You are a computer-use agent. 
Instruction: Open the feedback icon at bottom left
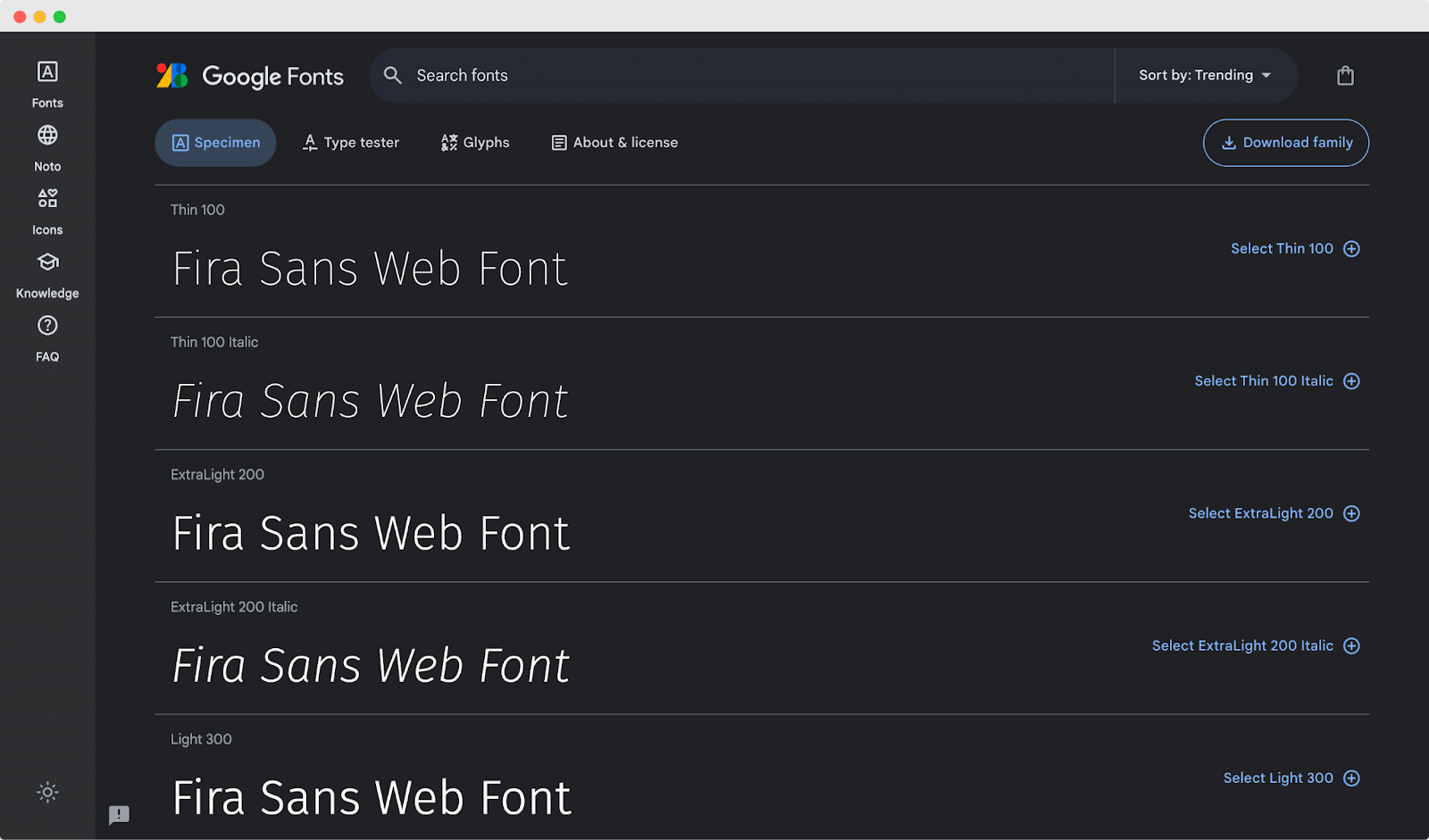119,815
